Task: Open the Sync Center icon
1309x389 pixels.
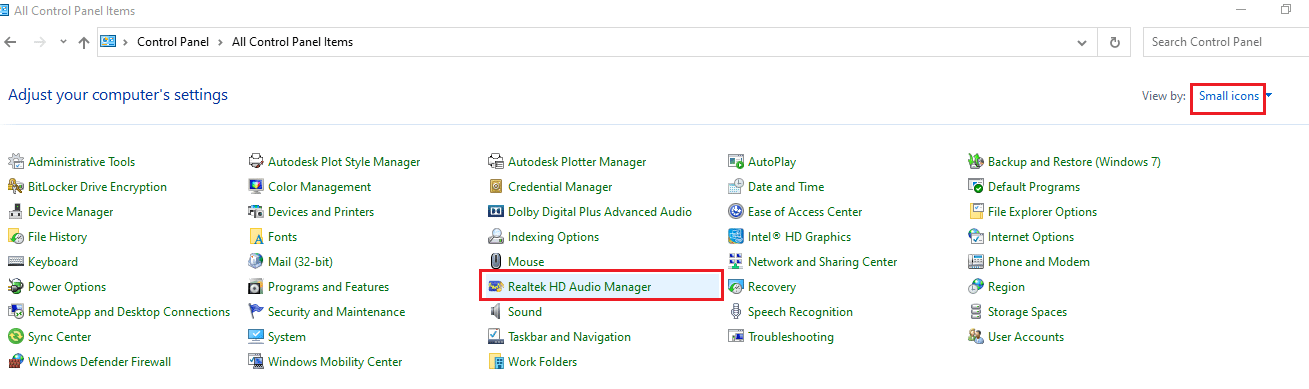Action: pyautogui.click(x=16, y=337)
